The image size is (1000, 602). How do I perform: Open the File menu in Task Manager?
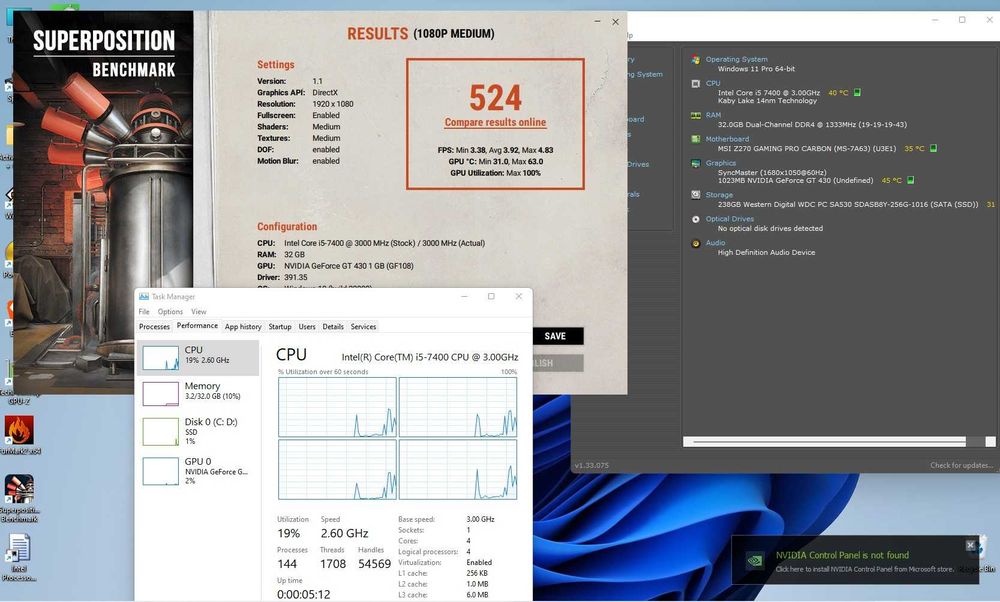(144, 312)
